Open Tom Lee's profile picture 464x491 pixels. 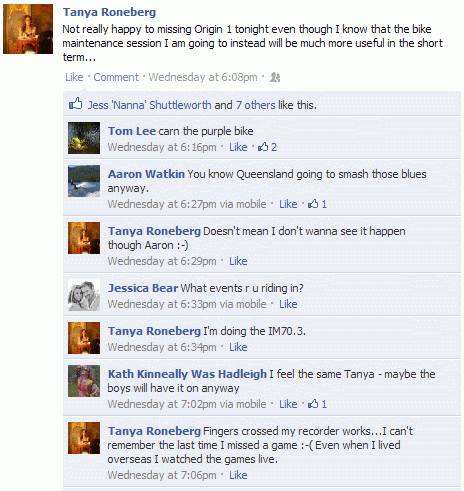click(x=84, y=138)
